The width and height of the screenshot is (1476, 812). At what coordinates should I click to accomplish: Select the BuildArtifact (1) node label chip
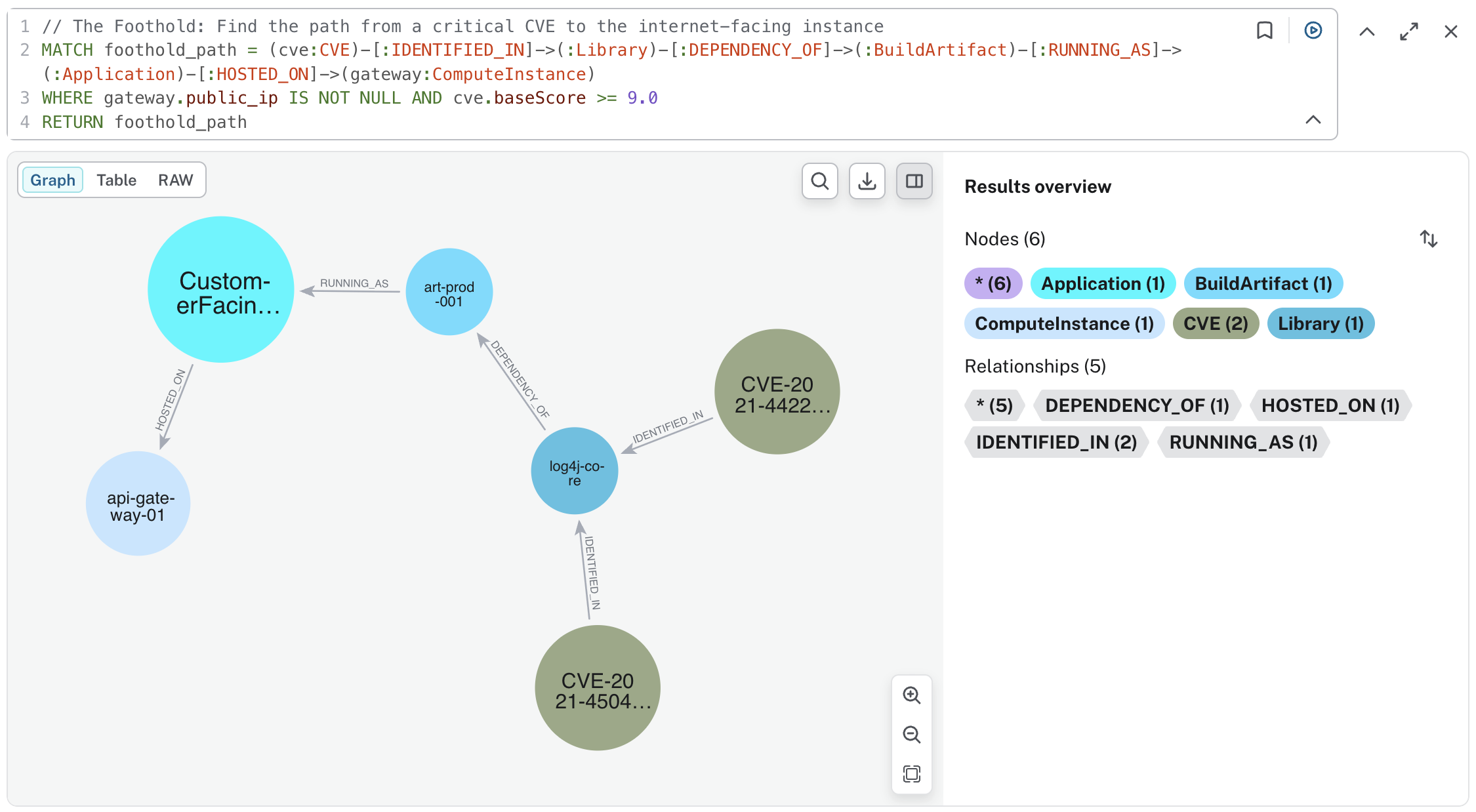point(1263,283)
